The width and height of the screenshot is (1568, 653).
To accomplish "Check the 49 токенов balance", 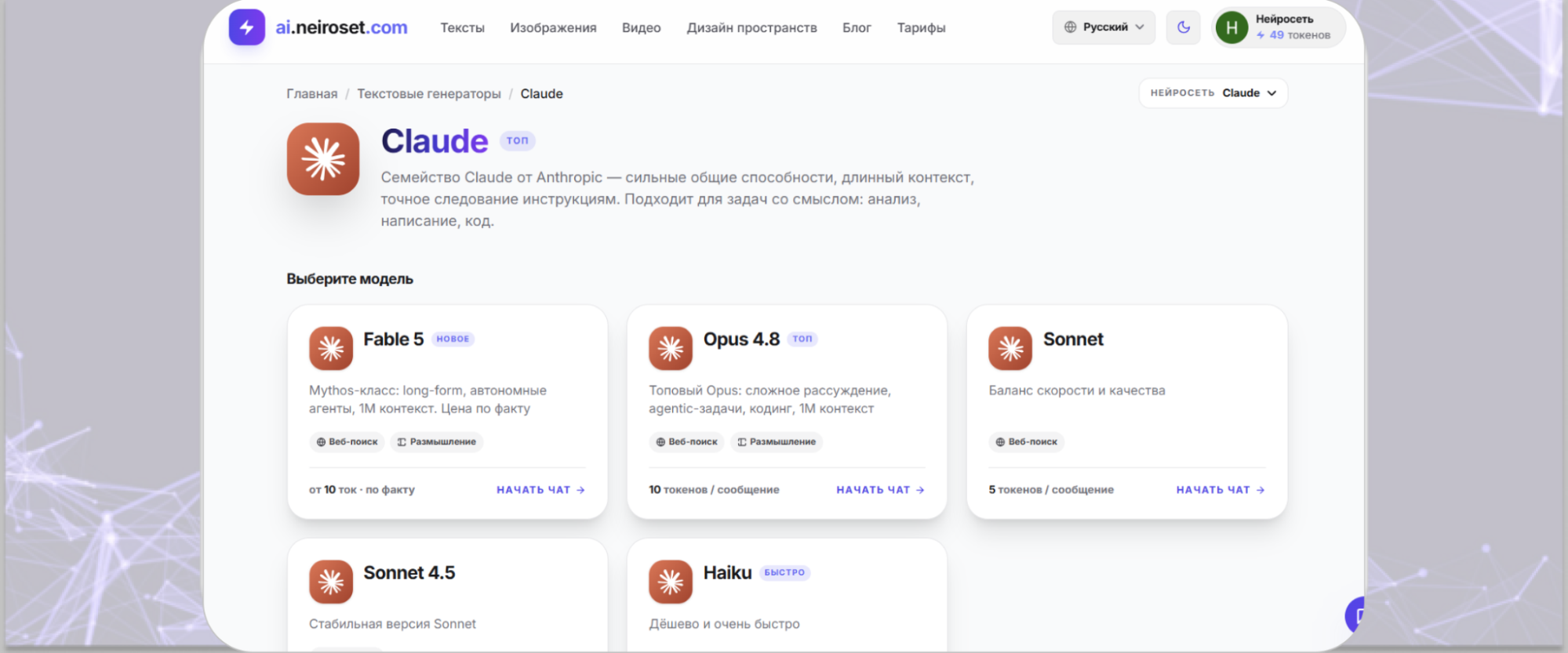I will [1293, 35].
